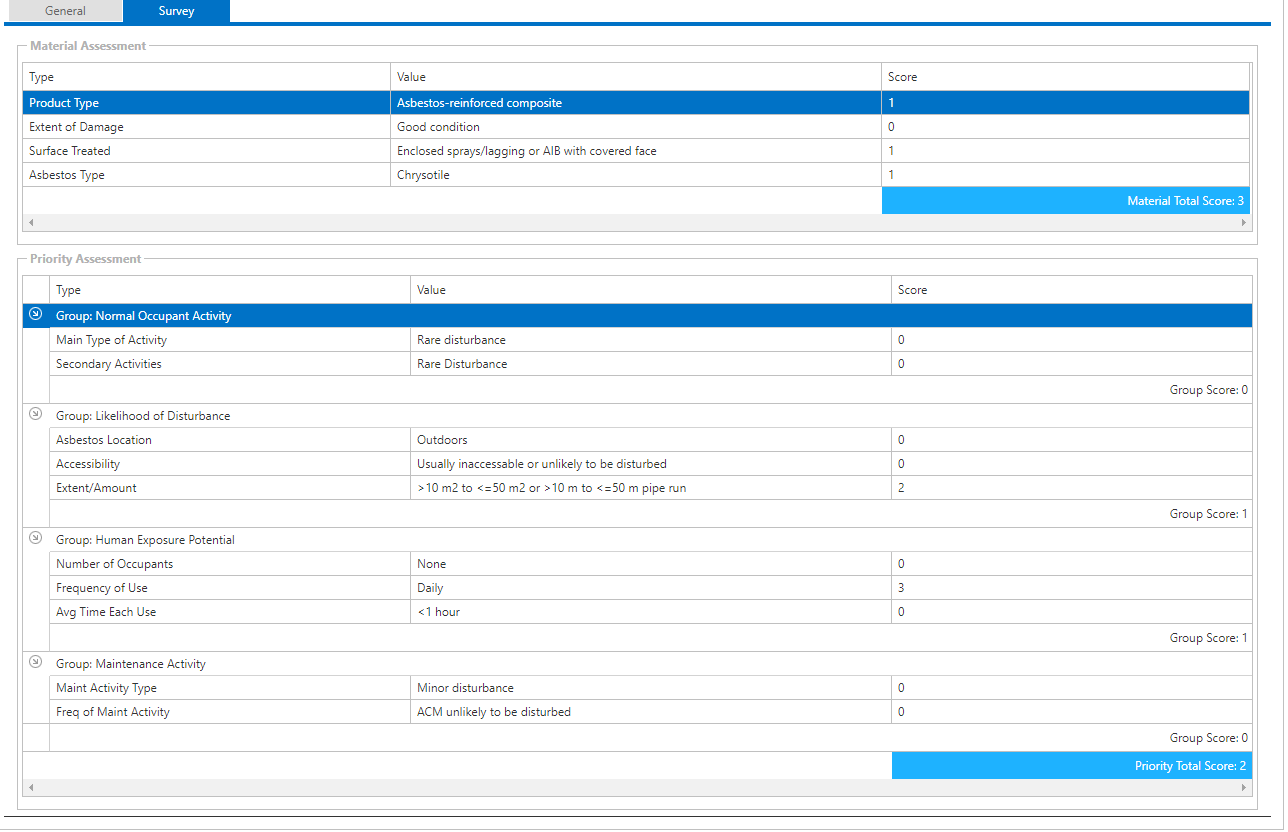1288x832 pixels.
Task: Switch to the General tab
Action: point(65,11)
